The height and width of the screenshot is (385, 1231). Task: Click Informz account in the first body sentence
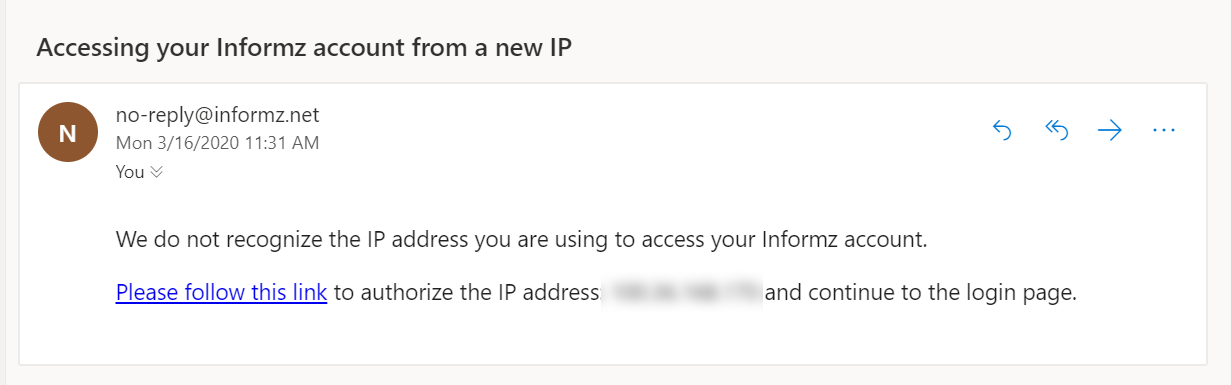845,240
